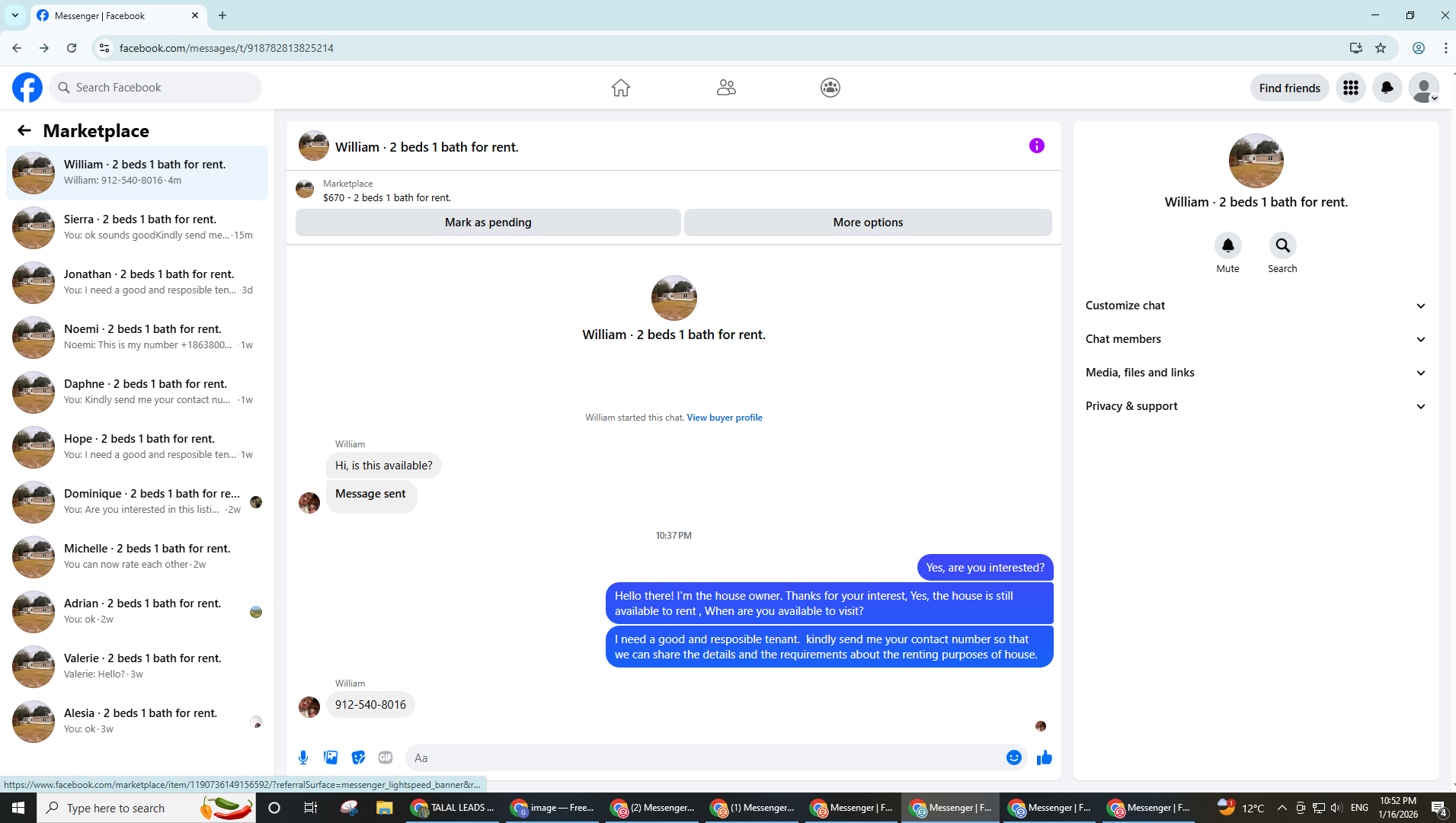The height and width of the screenshot is (823, 1456).
Task: Click the More options button
Action: [x=868, y=223]
